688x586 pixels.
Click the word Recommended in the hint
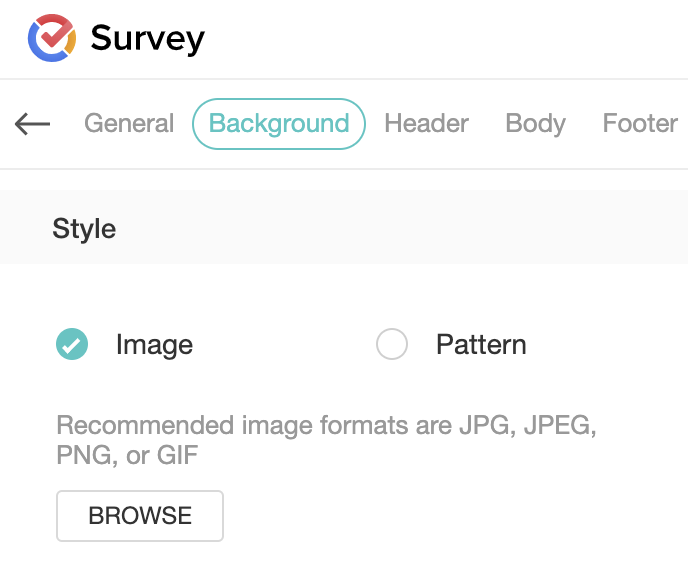tap(145, 426)
